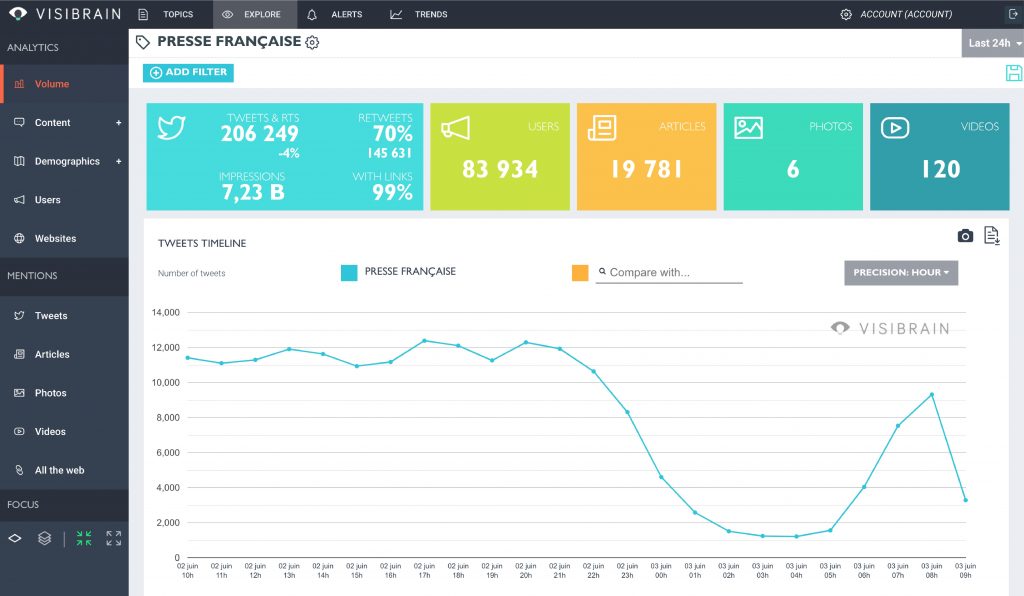Click the Add Filter button
1024x596 pixels.
[x=187, y=72]
